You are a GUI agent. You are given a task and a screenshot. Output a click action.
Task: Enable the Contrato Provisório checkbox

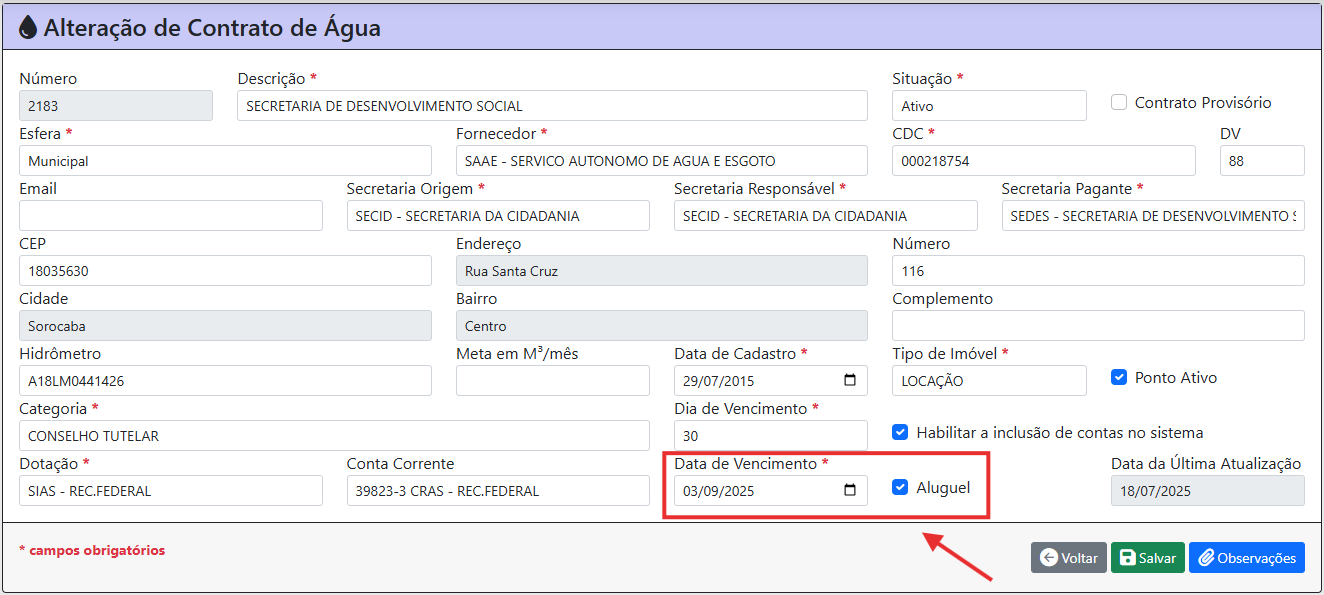coord(1119,102)
